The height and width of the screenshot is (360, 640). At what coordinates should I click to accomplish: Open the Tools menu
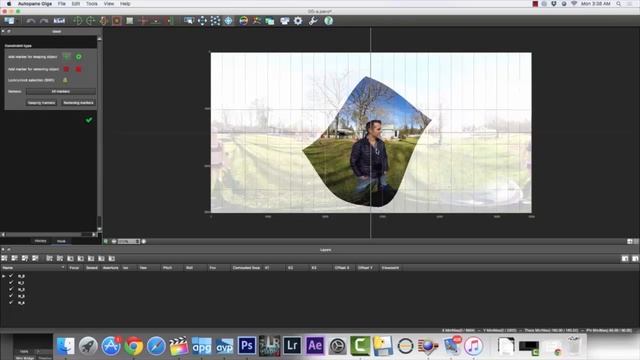(92, 4)
